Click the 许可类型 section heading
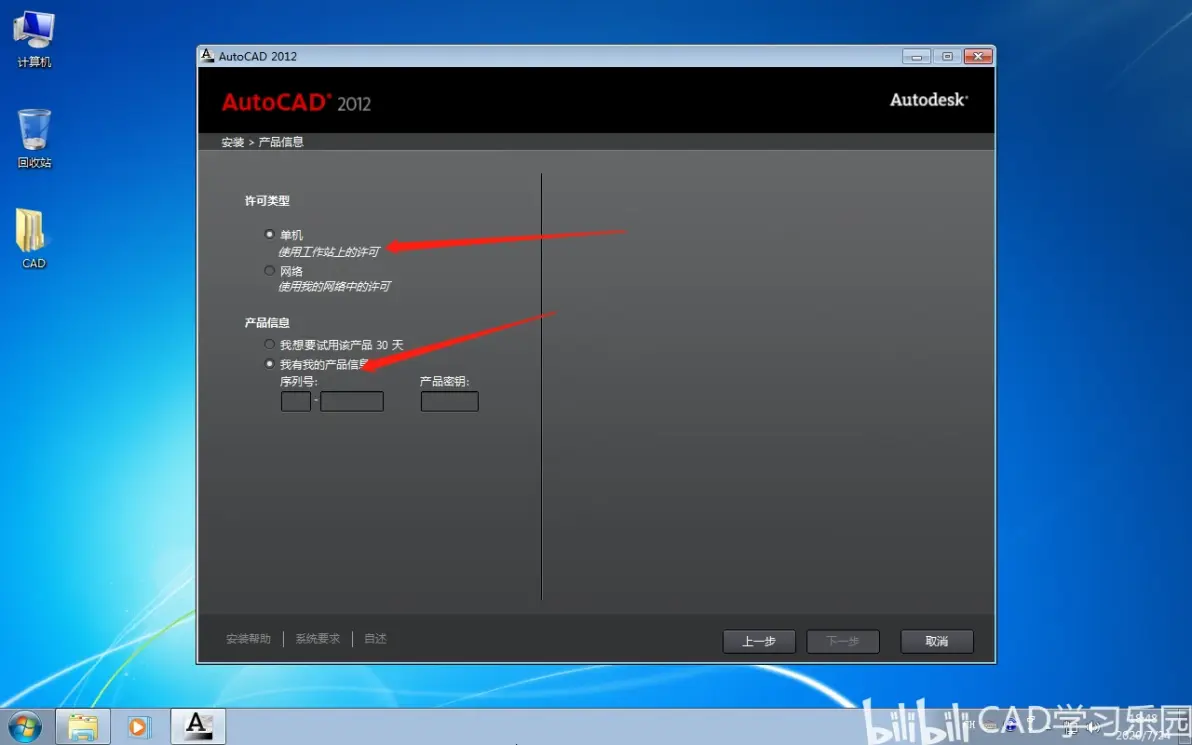Image resolution: width=1192 pixels, height=745 pixels. coord(267,201)
